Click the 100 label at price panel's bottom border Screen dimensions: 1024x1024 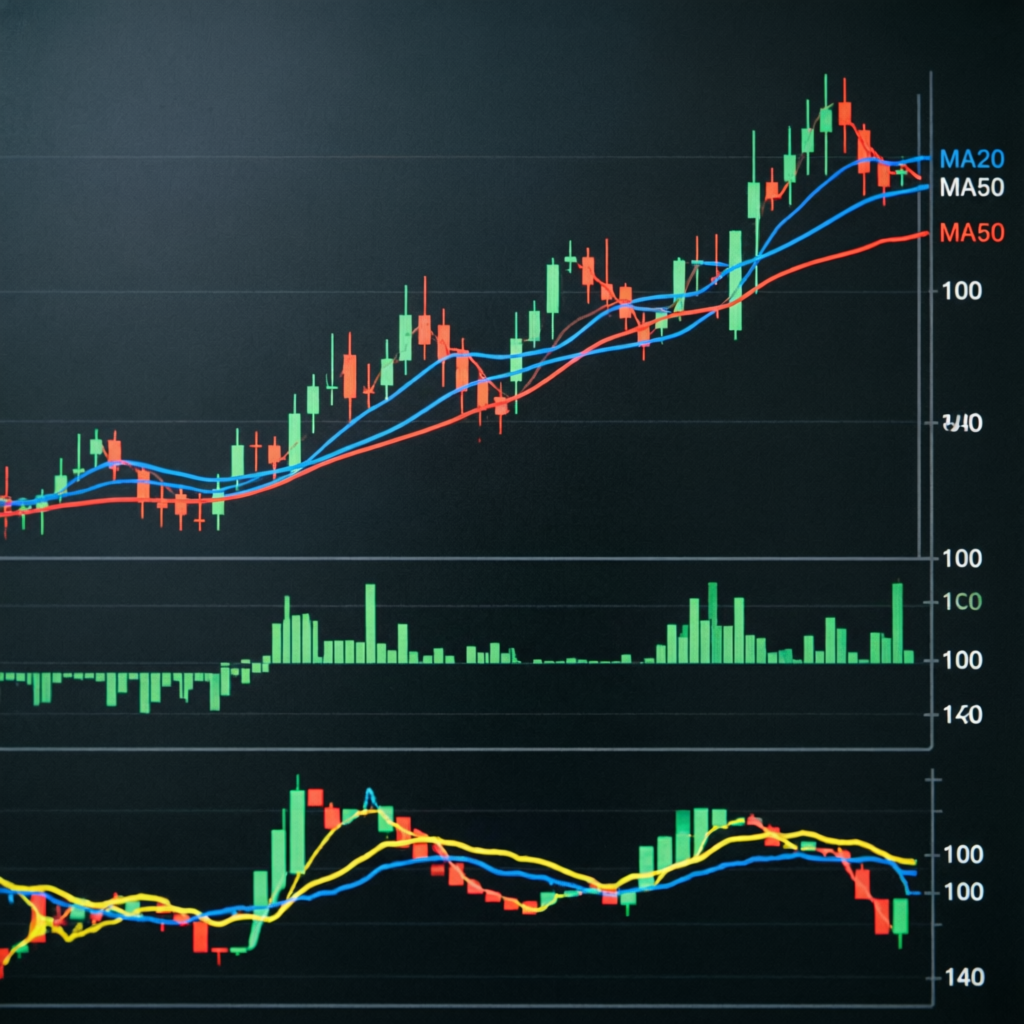962,558
